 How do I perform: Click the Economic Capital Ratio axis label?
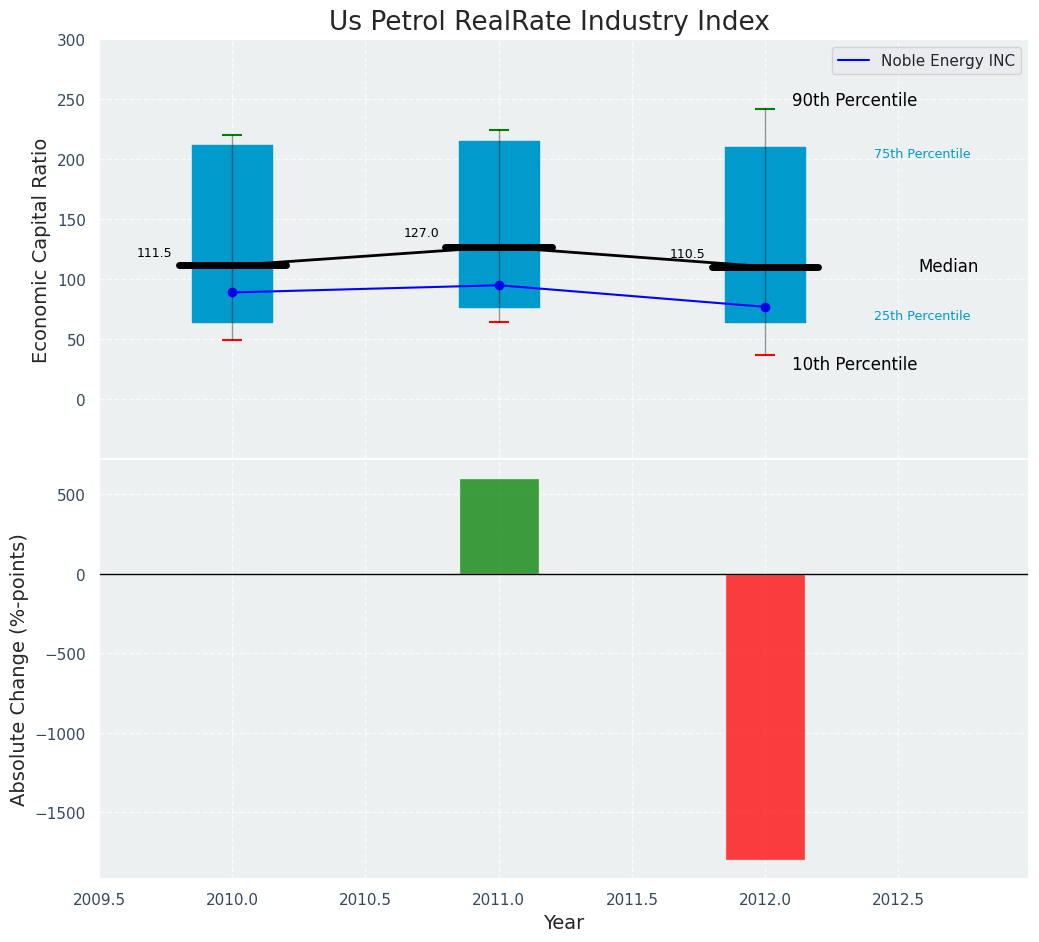(41, 250)
